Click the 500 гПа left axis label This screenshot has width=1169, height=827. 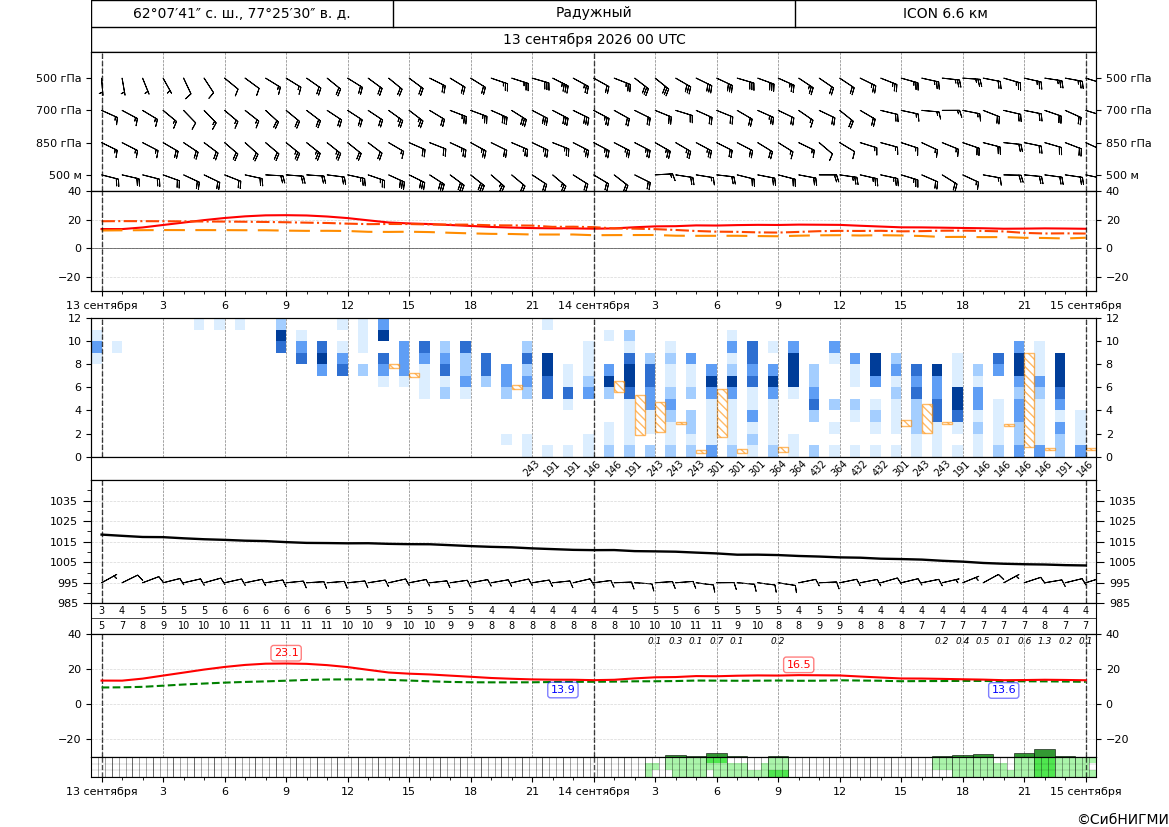pyautogui.click(x=59, y=78)
